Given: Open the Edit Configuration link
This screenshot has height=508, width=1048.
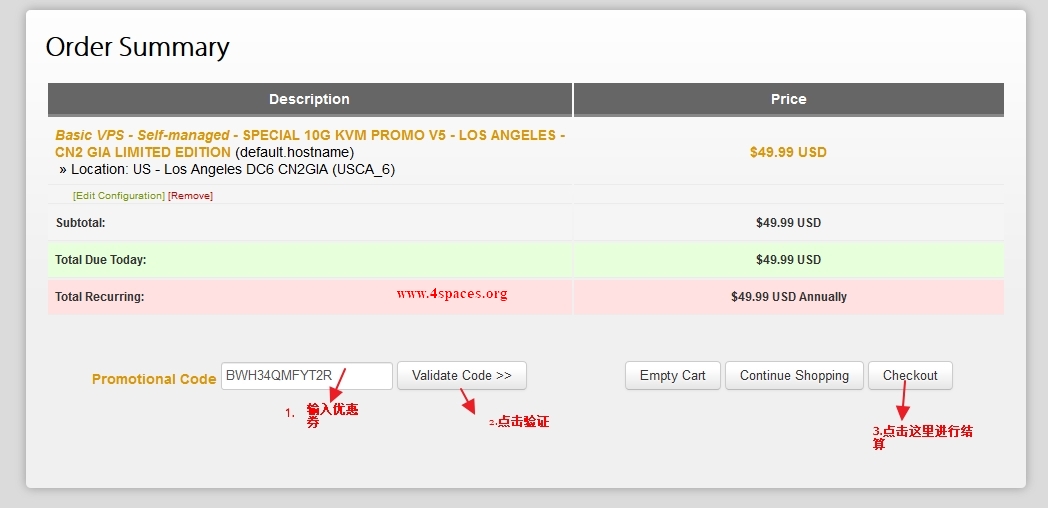Looking at the screenshot, I should (119, 196).
